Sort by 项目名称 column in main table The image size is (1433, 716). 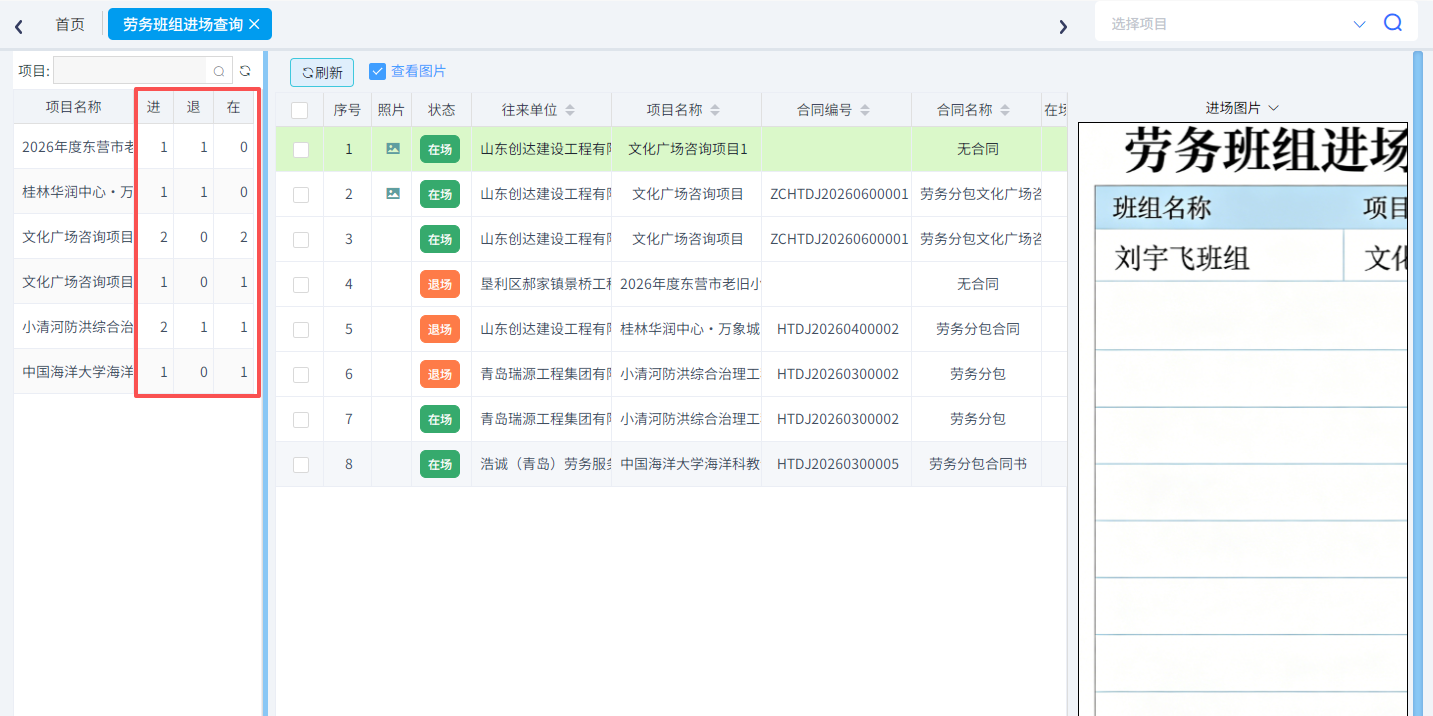(715, 110)
